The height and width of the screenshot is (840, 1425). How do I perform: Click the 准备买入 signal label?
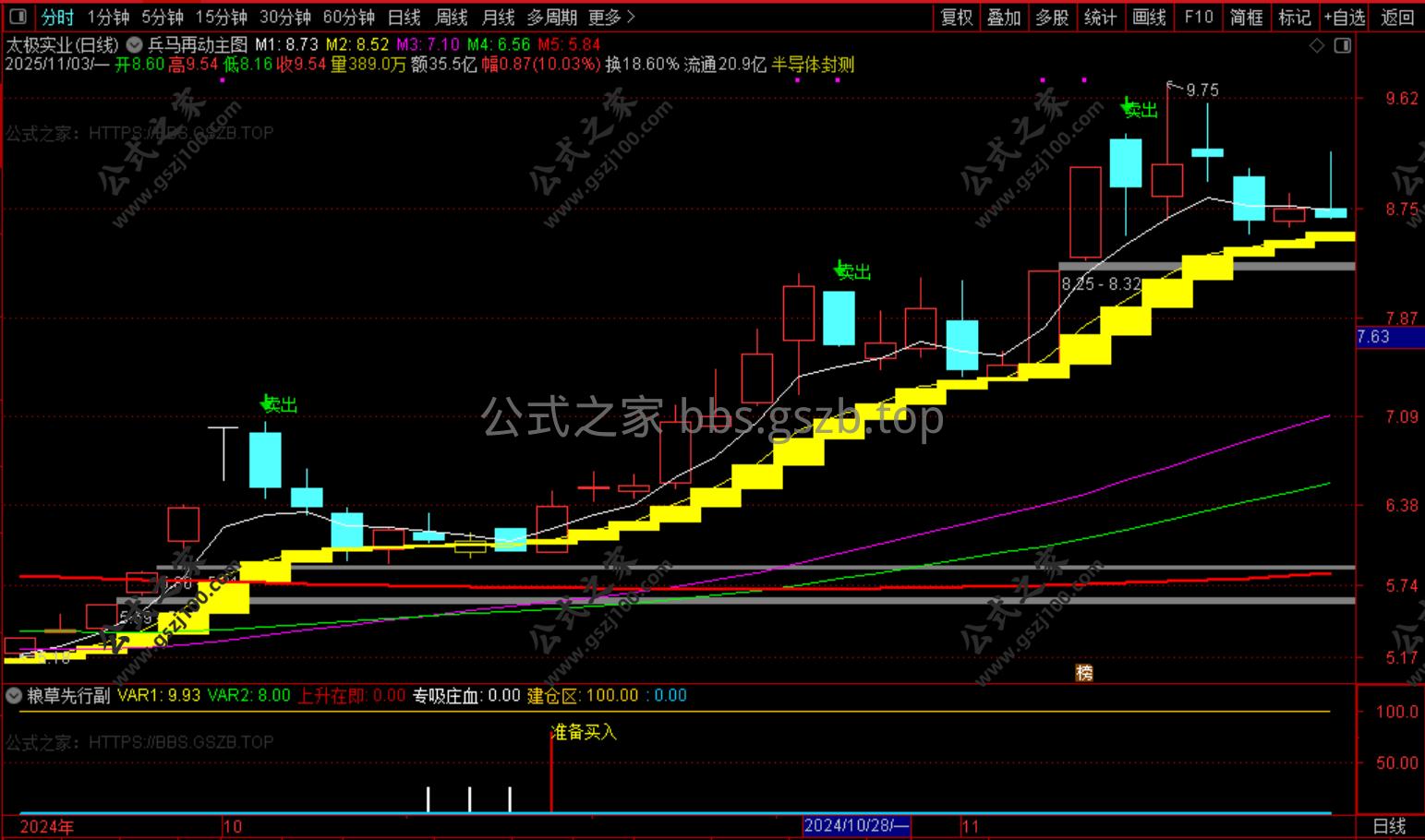[584, 732]
